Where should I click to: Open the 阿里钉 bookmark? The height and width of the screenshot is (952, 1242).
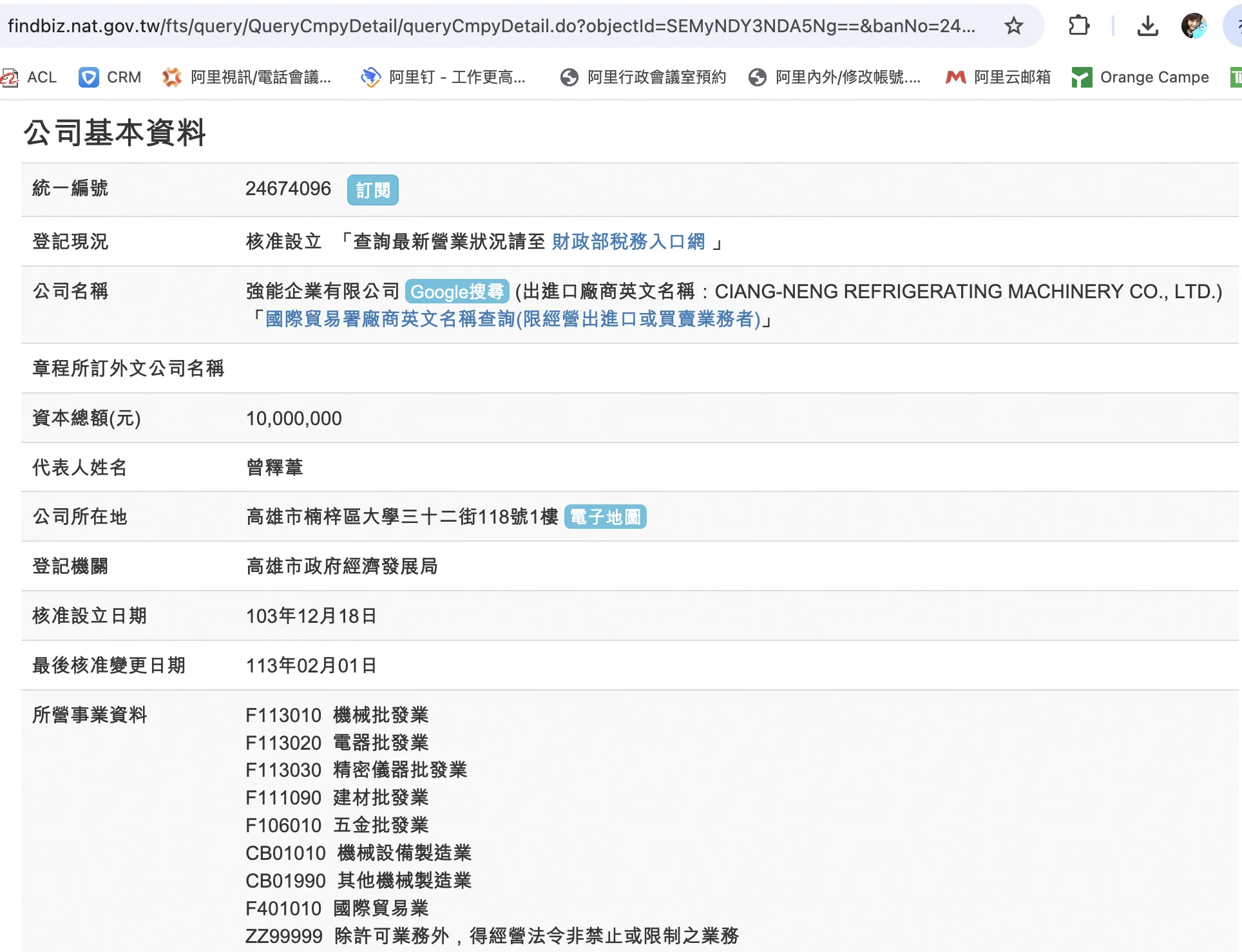click(x=444, y=77)
